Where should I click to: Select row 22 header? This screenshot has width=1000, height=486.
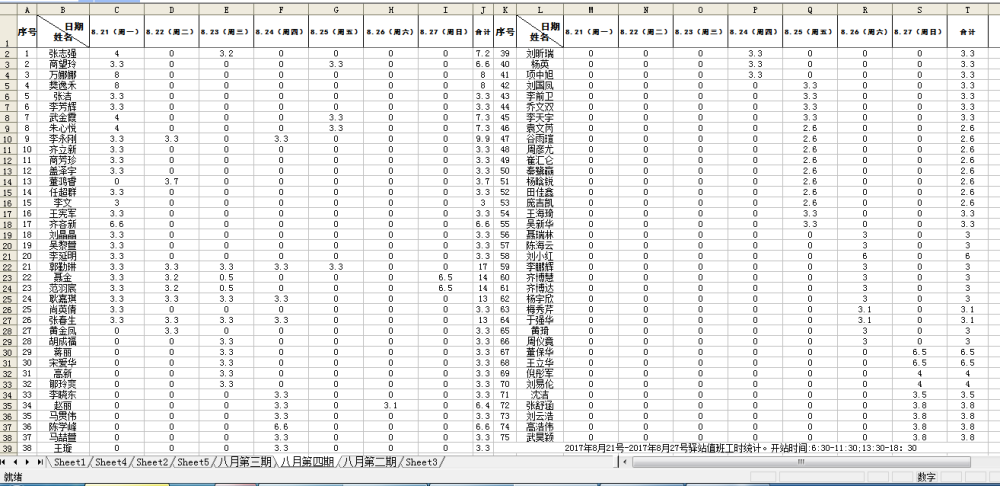(8, 267)
